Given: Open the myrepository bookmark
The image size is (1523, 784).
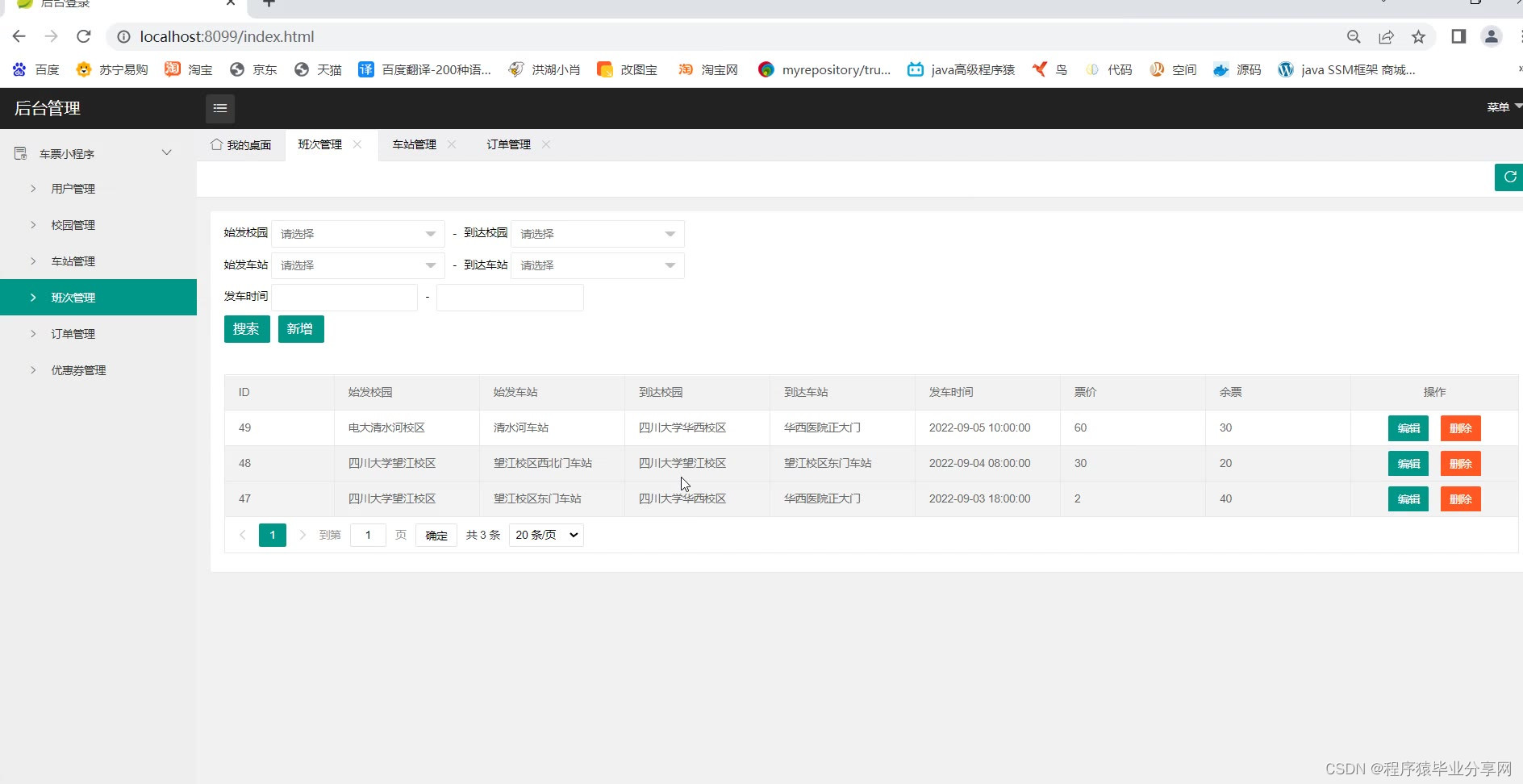Looking at the screenshot, I should pyautogui.click(x=824, y=69).
